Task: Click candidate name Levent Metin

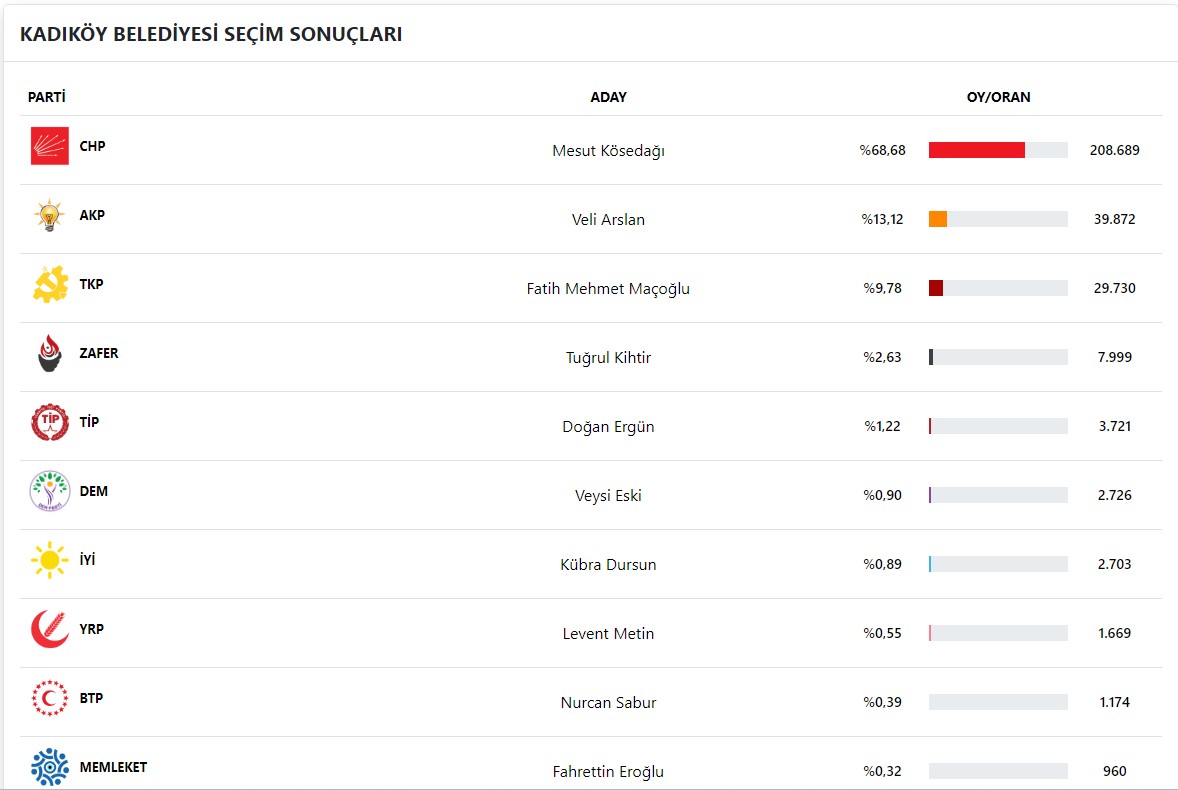Action: point(609,634)
